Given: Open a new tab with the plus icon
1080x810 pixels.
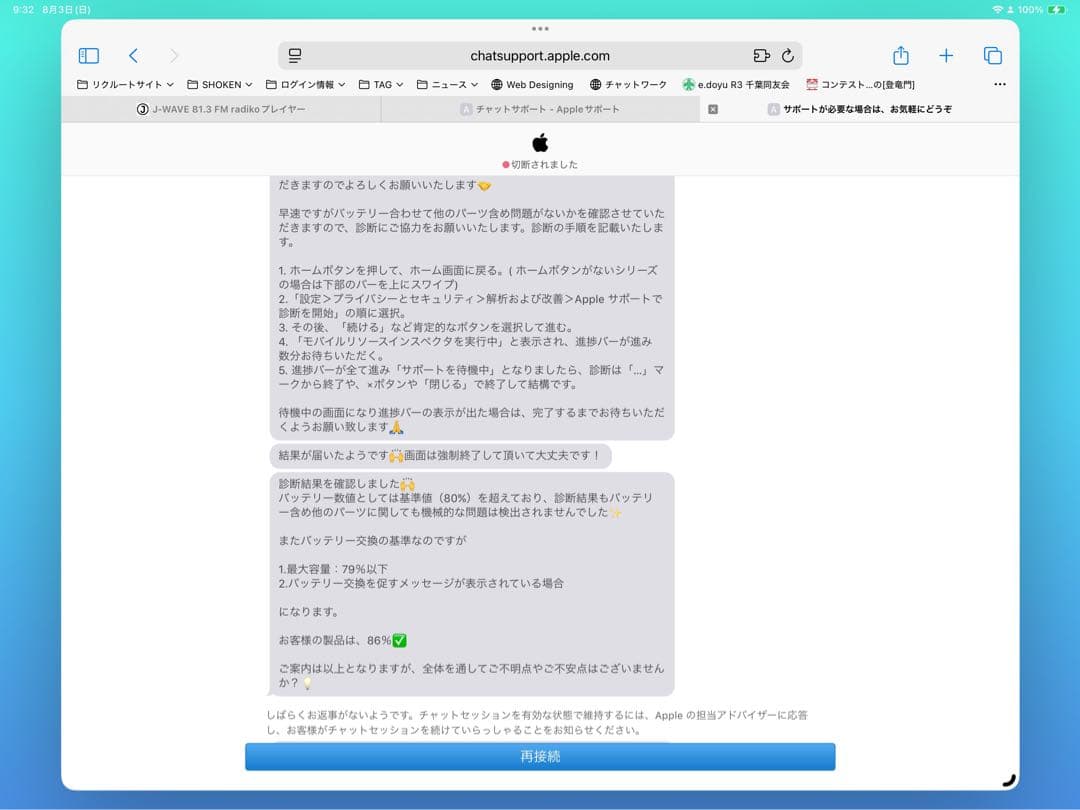Looking at the screenshot, I should 946,56.
